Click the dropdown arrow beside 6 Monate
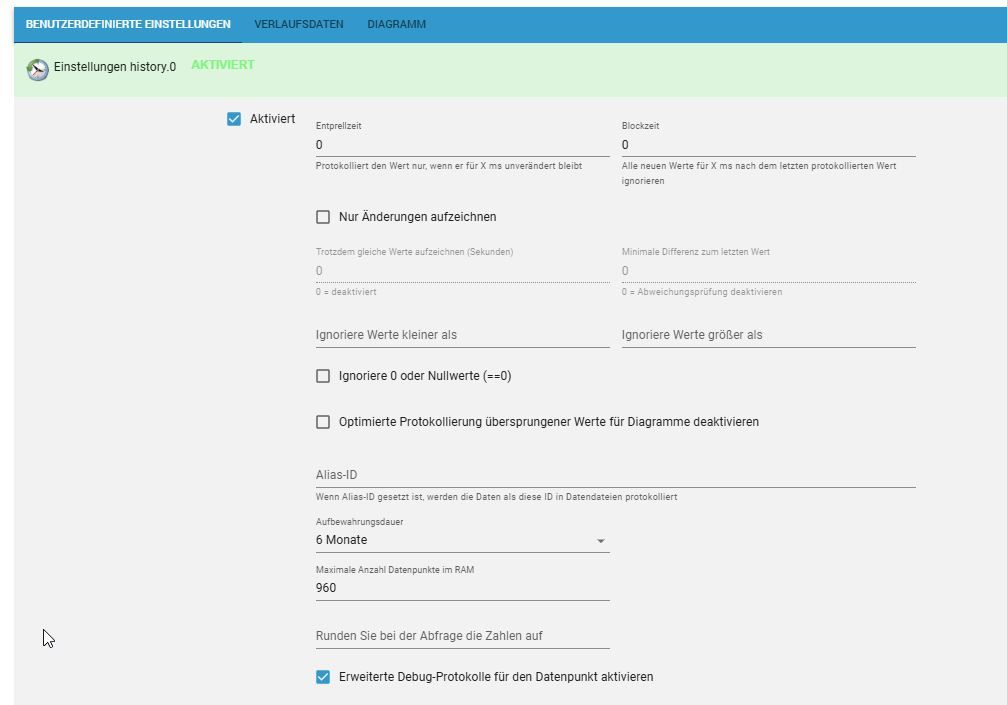 click(600, 541)
